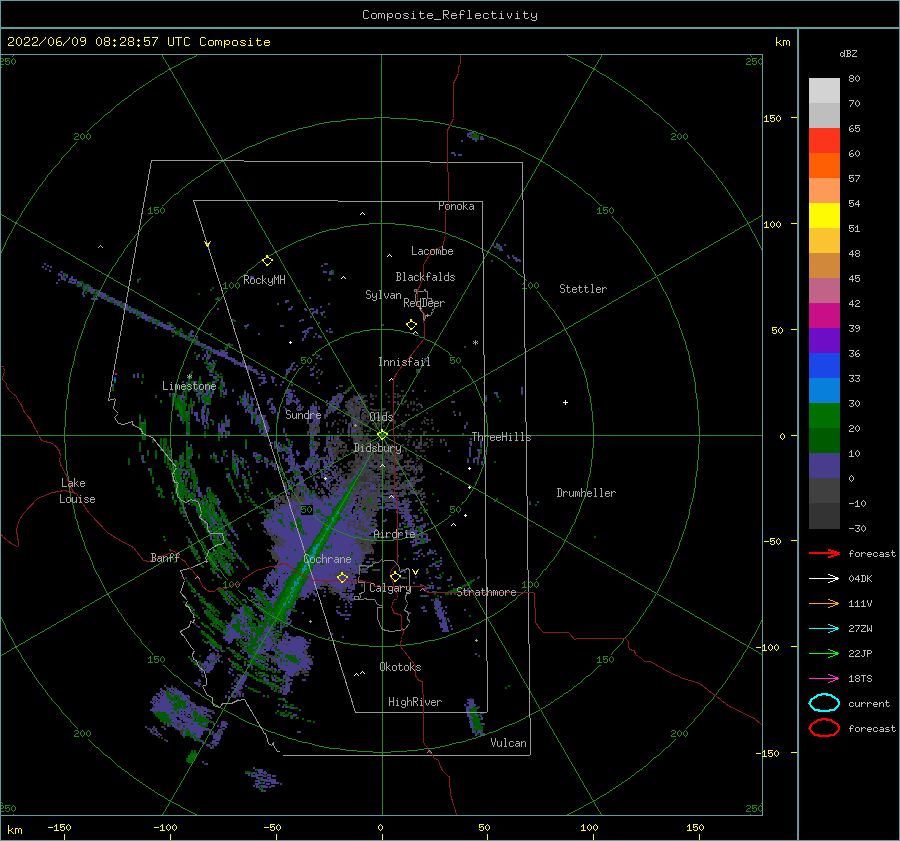
Task: Click the yellow diamond marker above RockyMH
Action: click(x=267, y=261)
